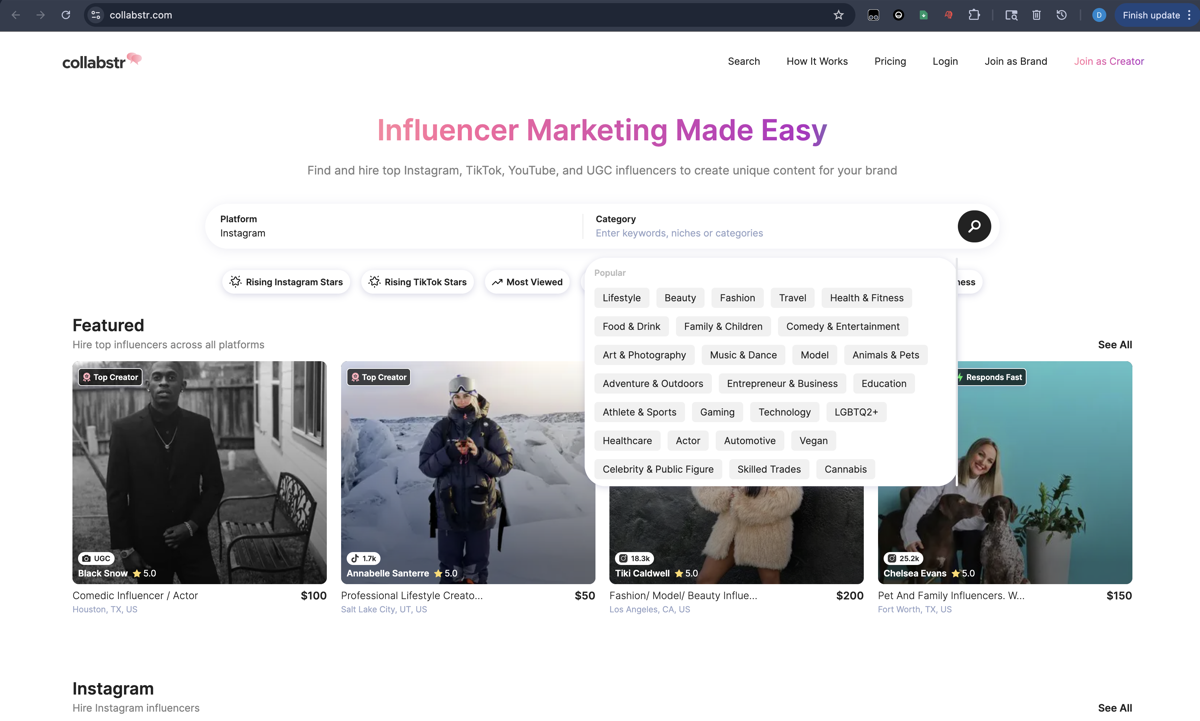The width and height of the screenshot is (1200, 721).
Task: Click the UGC badge on Black Snow's photo
Action: point(96,558)
